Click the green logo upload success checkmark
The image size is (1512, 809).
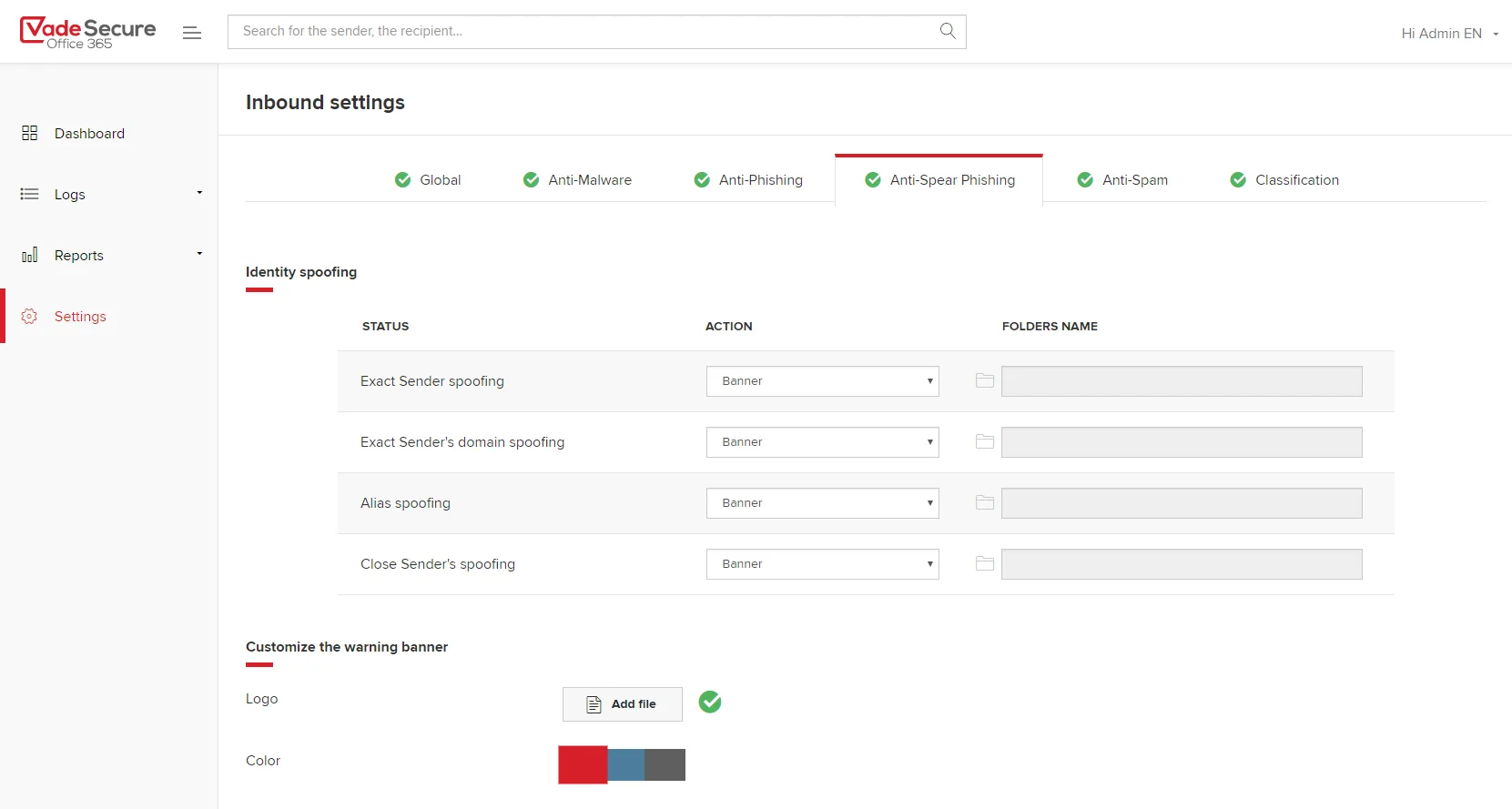coord(710,702)
